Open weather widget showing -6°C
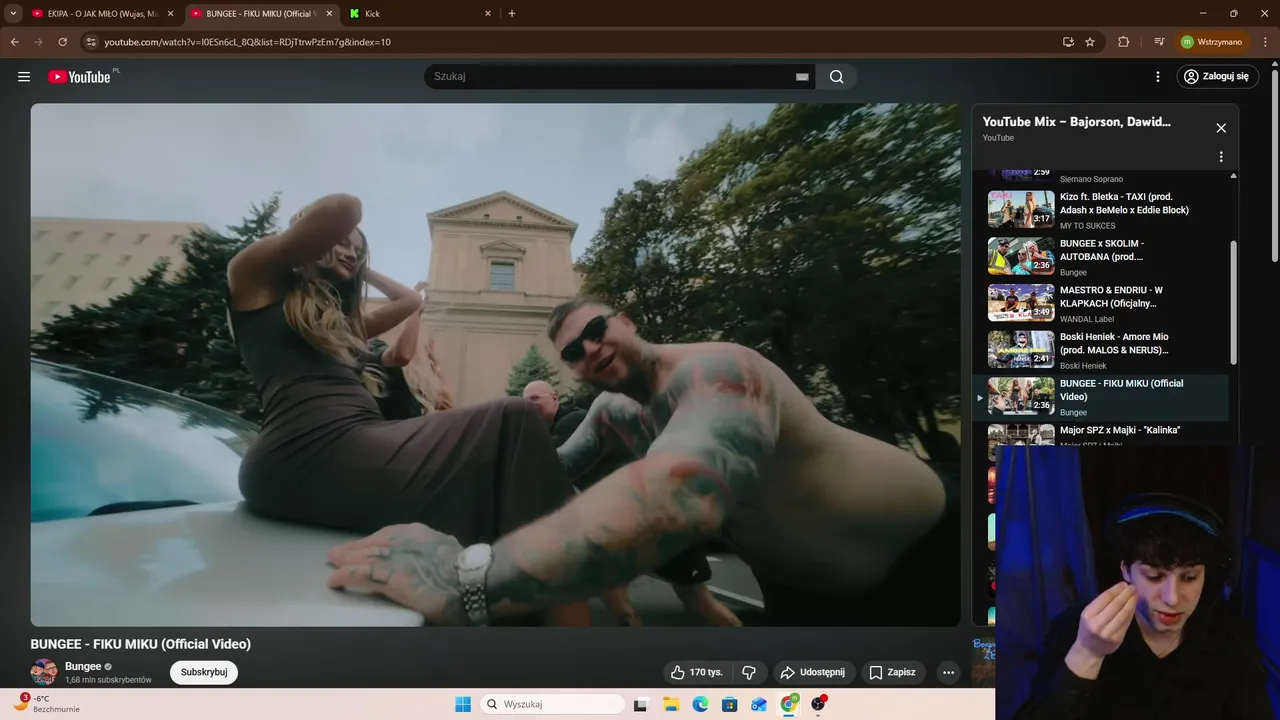 click(48, 704)
